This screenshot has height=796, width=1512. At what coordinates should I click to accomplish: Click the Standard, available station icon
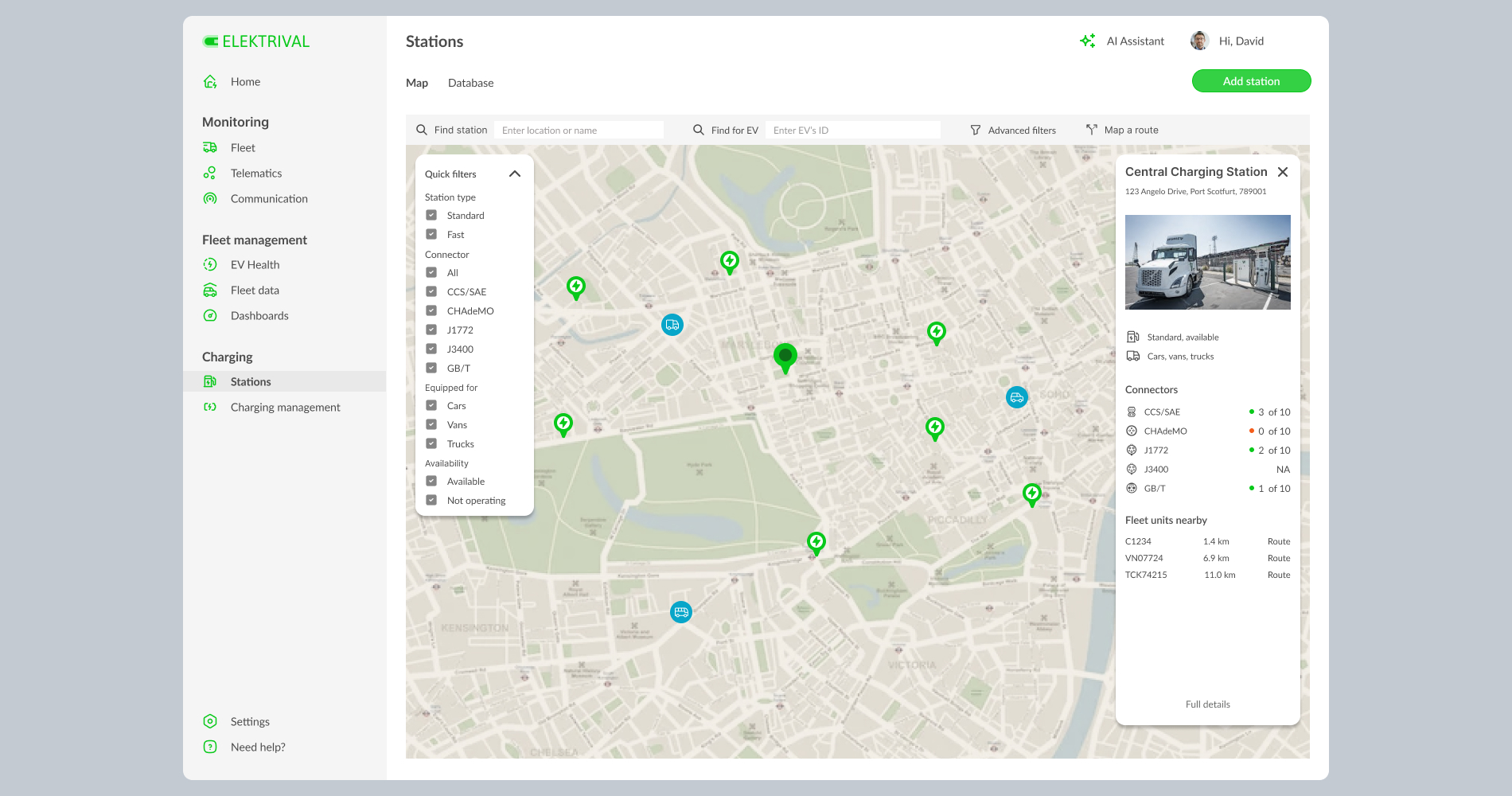point(1133,337)
